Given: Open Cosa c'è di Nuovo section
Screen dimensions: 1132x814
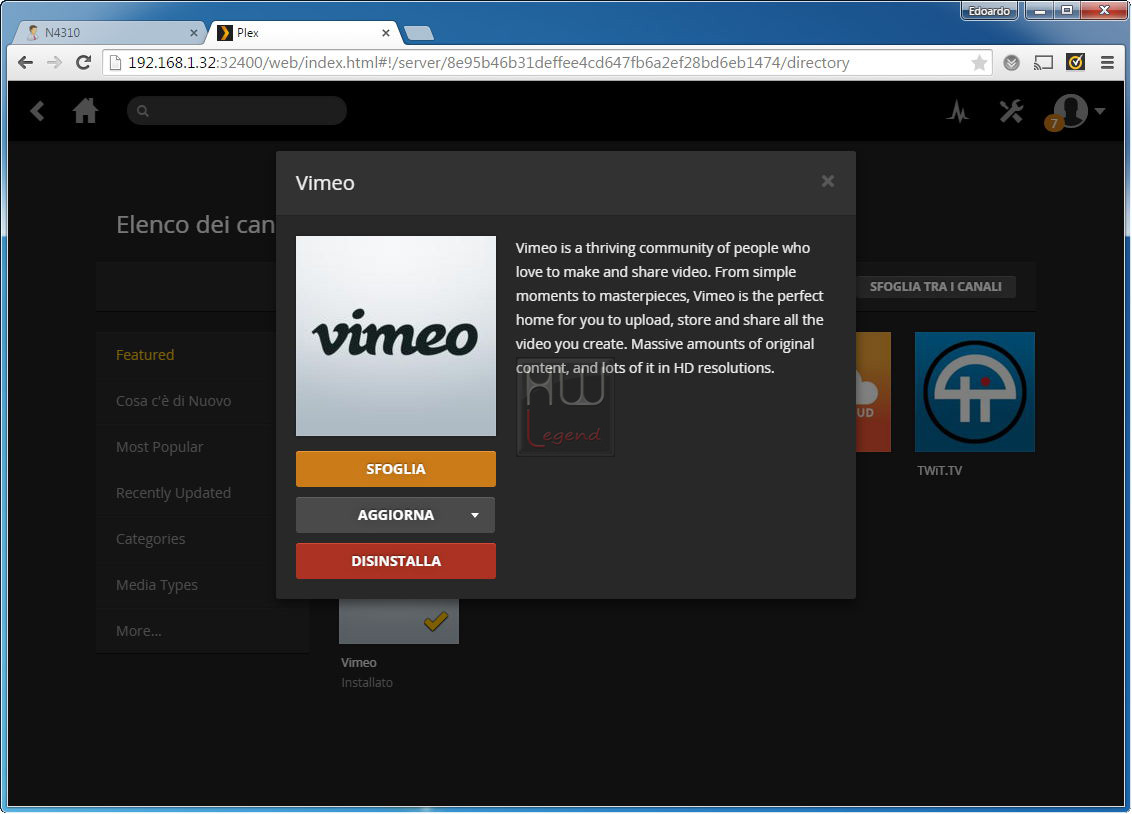Looking at the screenshot, I should pyautogui.click(x=173, y=401).
